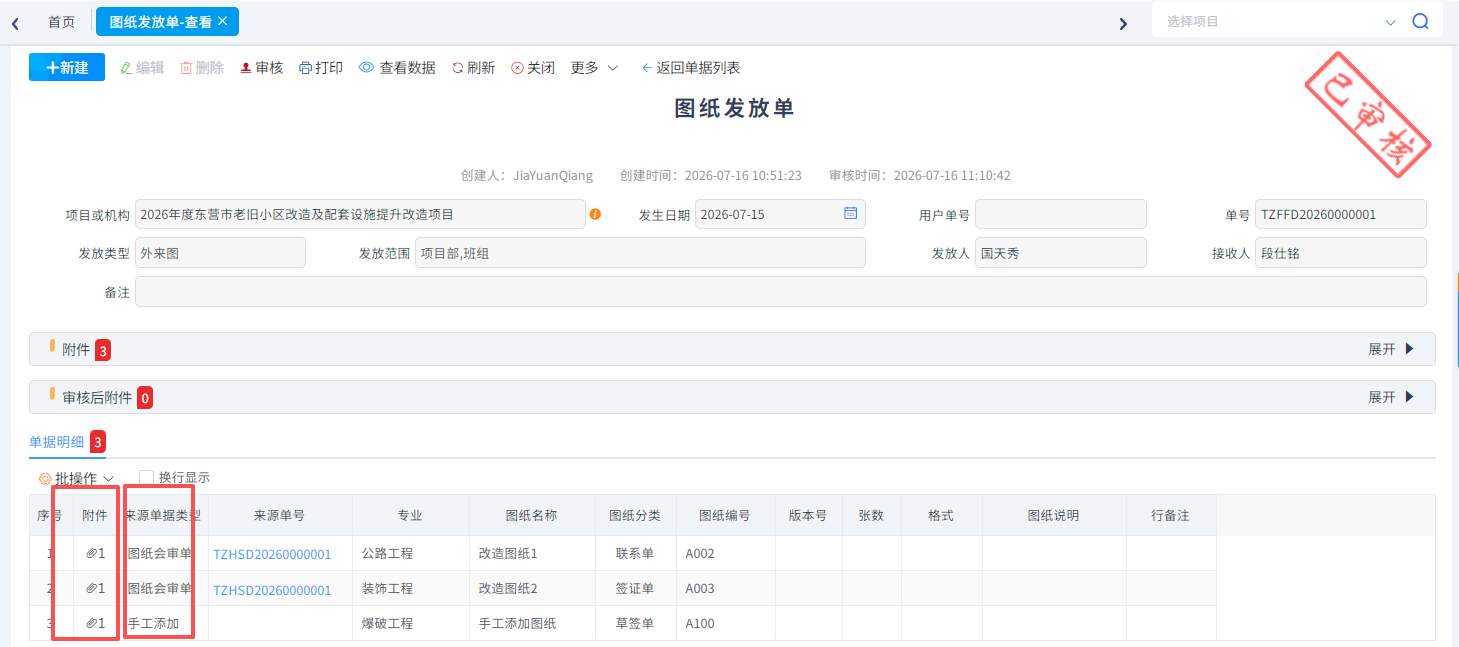Click the 专业 column header
The image size is (1459, 647).
coord(410,516)
